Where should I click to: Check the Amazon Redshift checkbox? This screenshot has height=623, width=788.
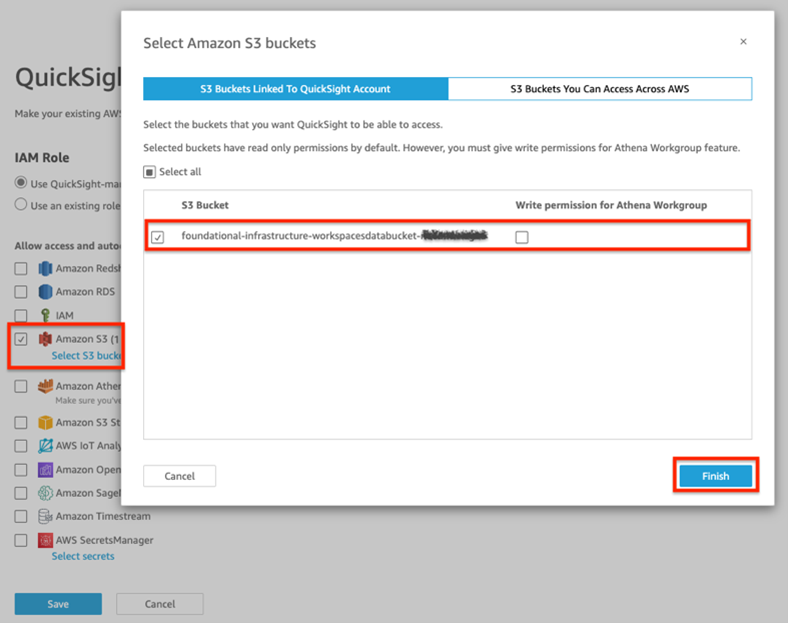(x=21, y=268)
